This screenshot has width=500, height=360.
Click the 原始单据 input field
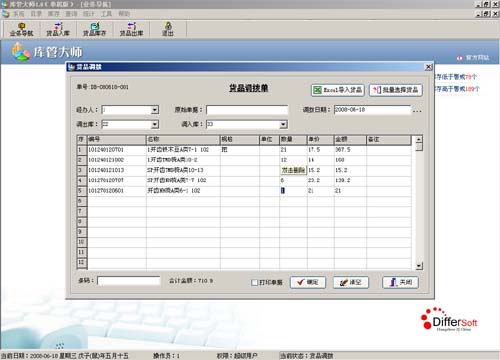pos(247,110)
